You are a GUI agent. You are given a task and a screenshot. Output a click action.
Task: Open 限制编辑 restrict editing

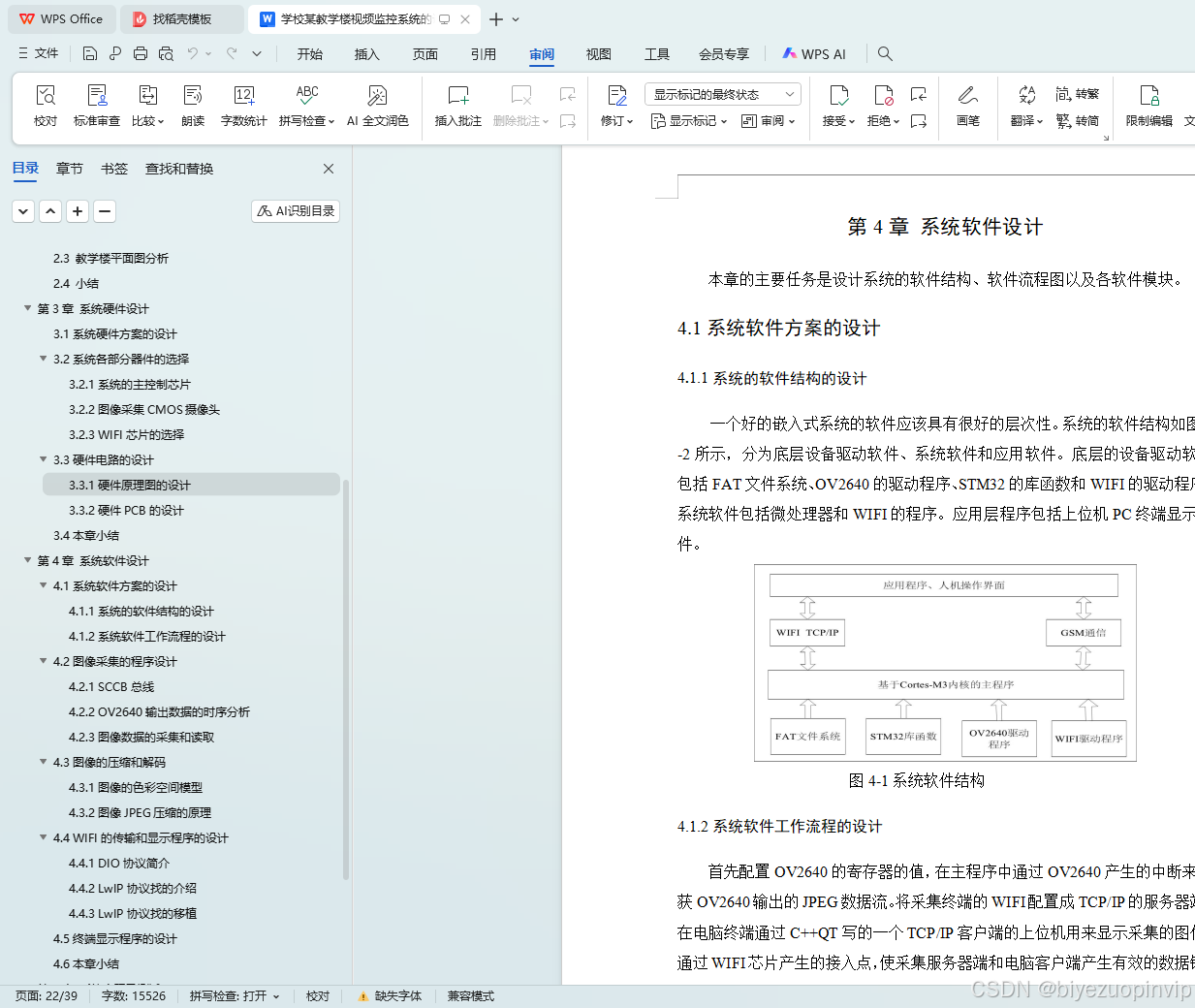tap(1148, 106)
